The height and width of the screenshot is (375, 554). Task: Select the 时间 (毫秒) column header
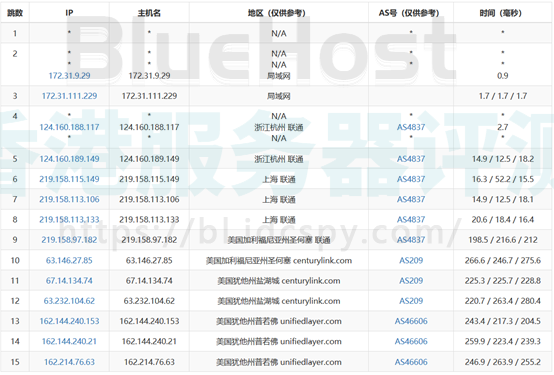tap(503, 13)
